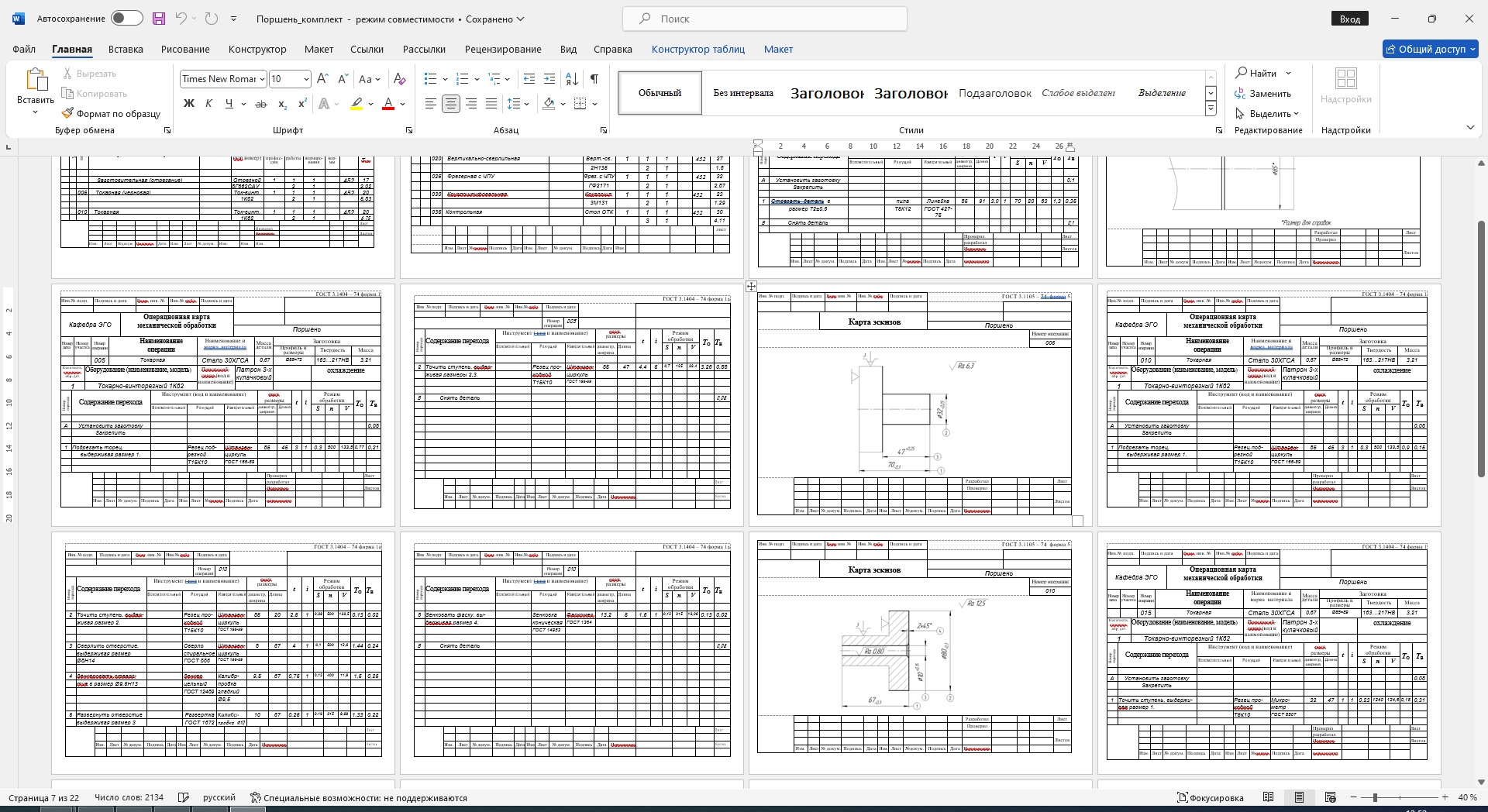Click the zoom slider in status bar
This screenshot has width=1488, height=812.
[1375, 797]
